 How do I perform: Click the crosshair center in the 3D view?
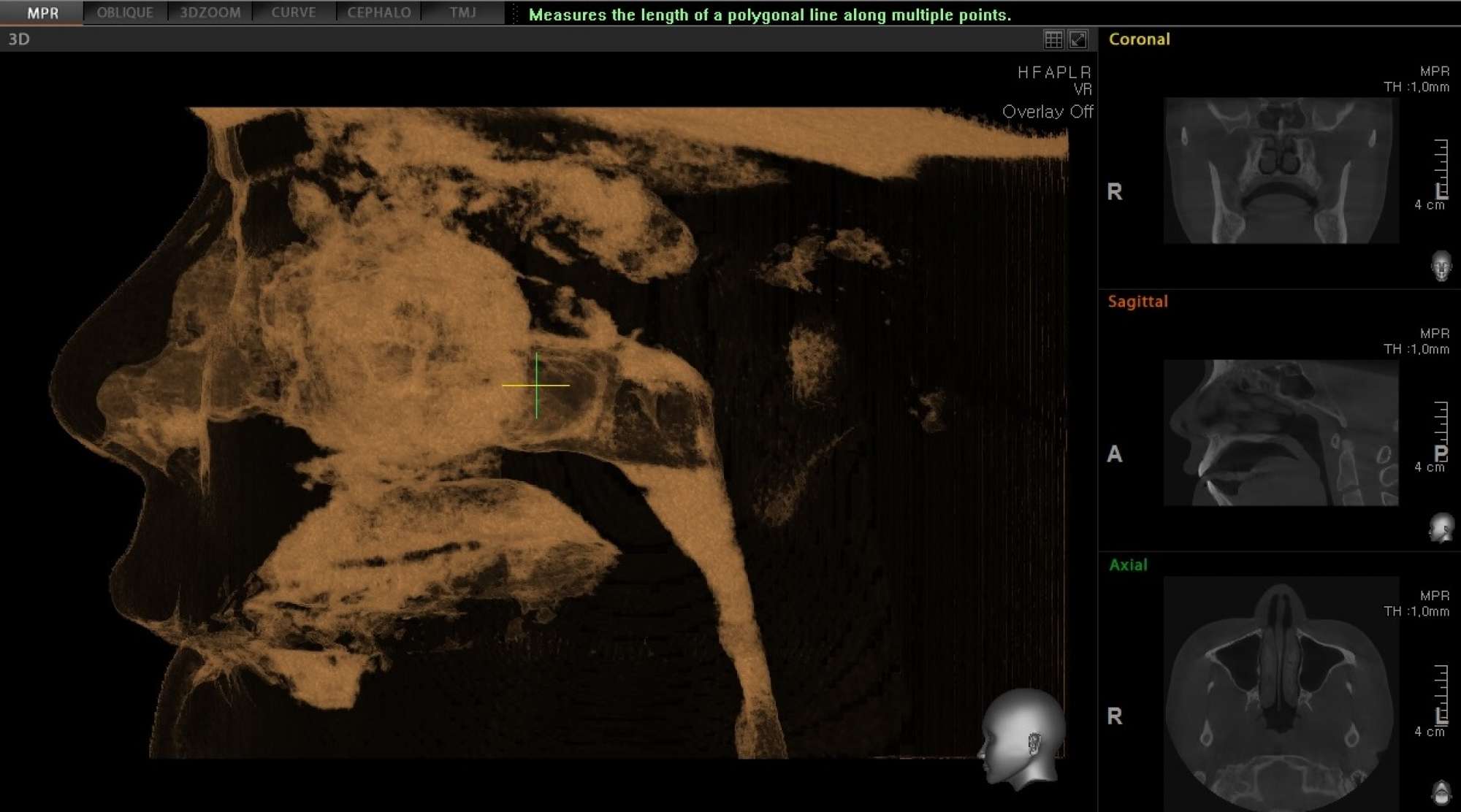[x=536, y=385]
